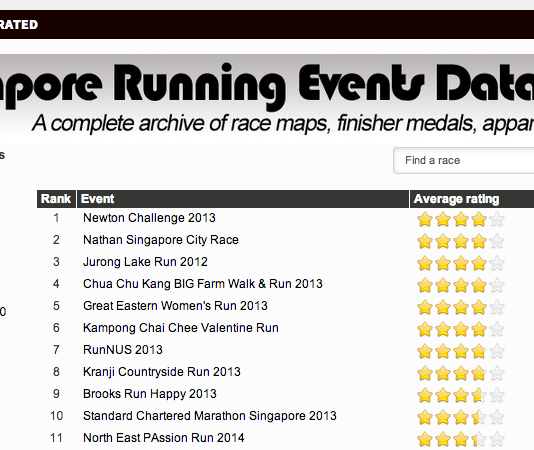Viewport: 534px width, 450px height.
Task: Open Jurong Lake Run 2012 event
Action: pyautogui.click(x=145, y=262)
